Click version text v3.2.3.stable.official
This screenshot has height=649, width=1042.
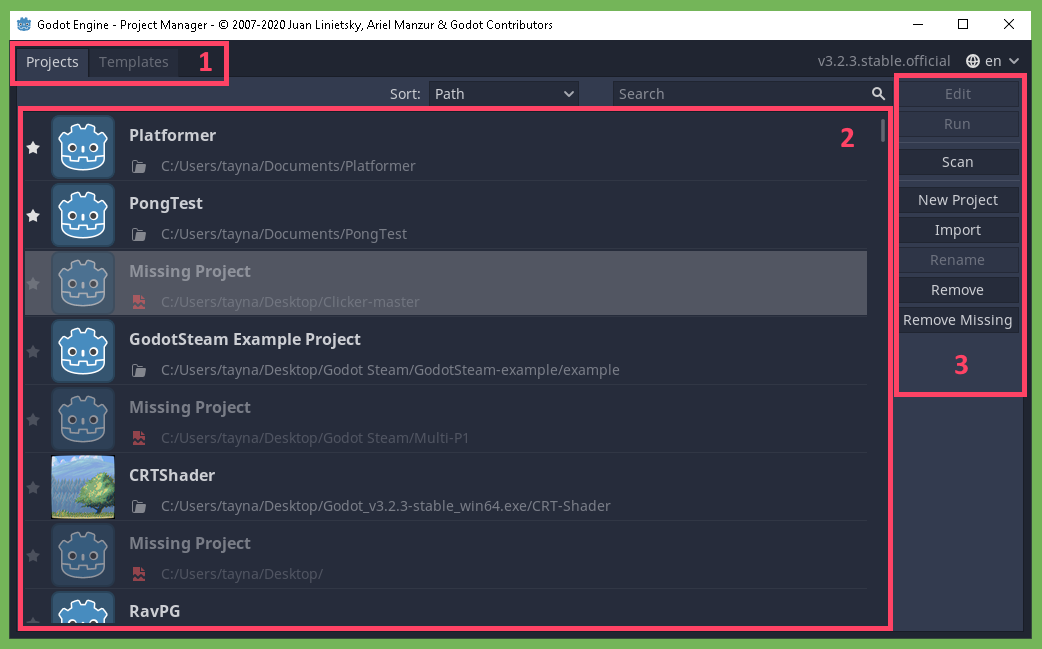[x=884, y=61]
